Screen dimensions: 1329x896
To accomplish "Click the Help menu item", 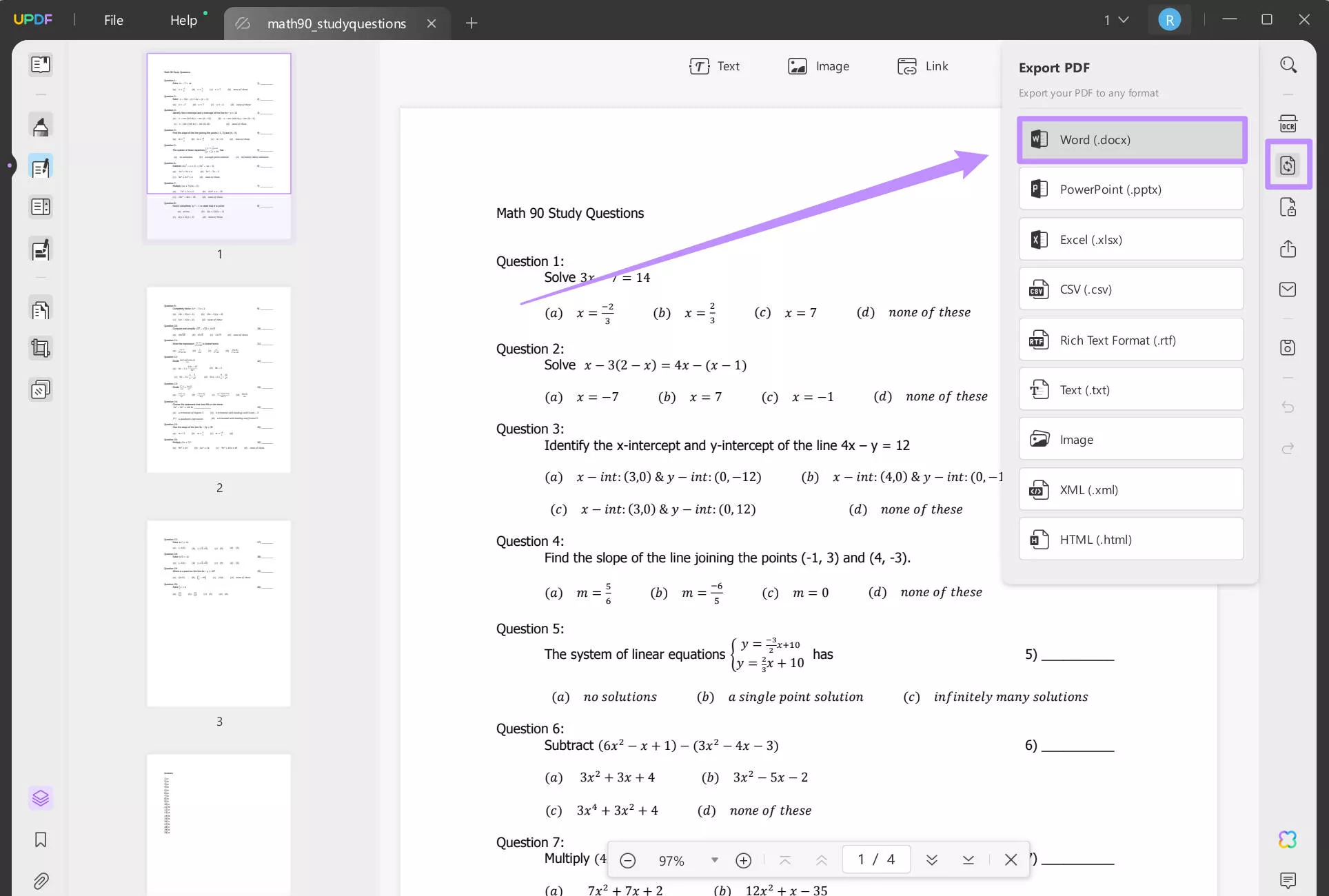I will pyautogui.click(x=184, y=19).
